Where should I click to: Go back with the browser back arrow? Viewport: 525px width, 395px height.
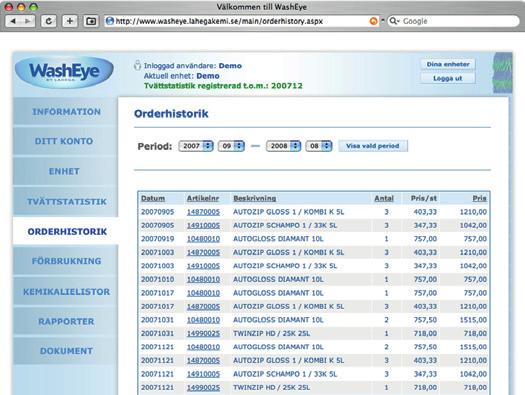pos(13,21)
